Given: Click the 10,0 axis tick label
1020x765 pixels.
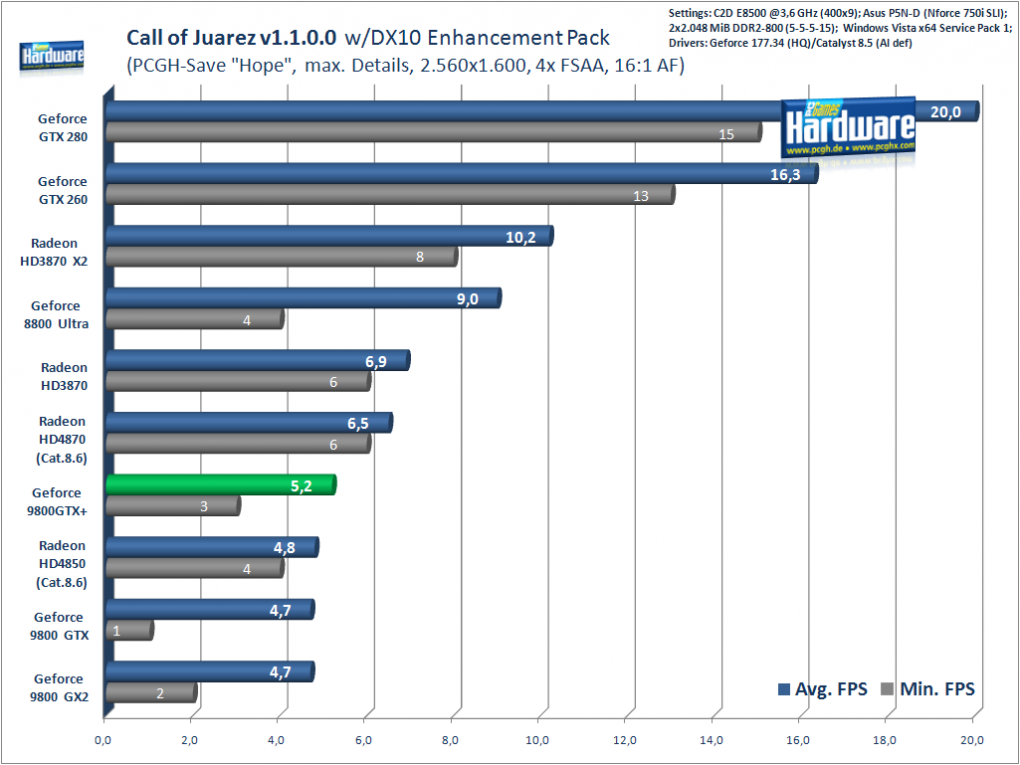Looking at the screenshot, I should point(537,740).
